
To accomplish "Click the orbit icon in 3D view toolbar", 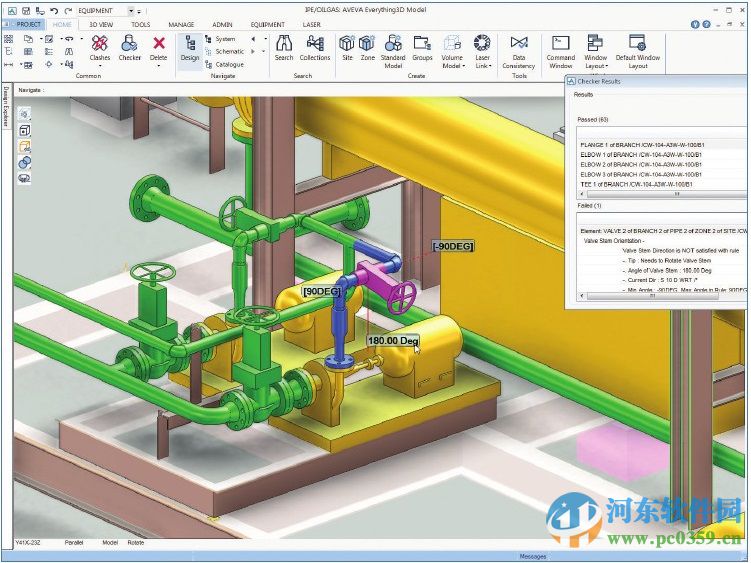I will pos(24,178).
